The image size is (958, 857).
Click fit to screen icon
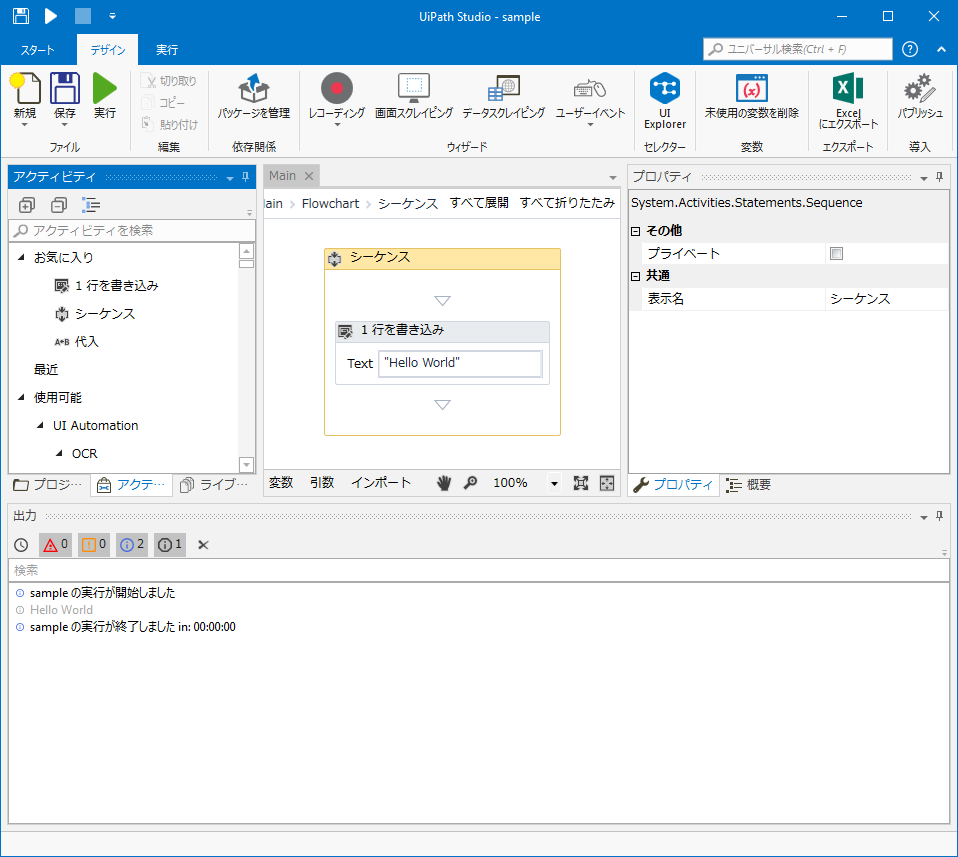pos(581,483)
